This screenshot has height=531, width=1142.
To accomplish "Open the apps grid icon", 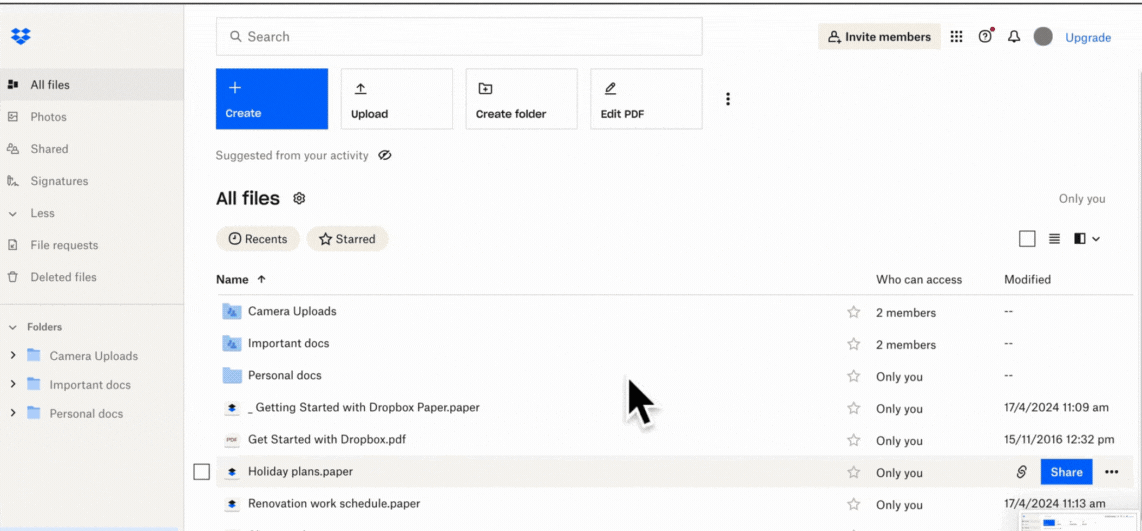I will (956, 37).
